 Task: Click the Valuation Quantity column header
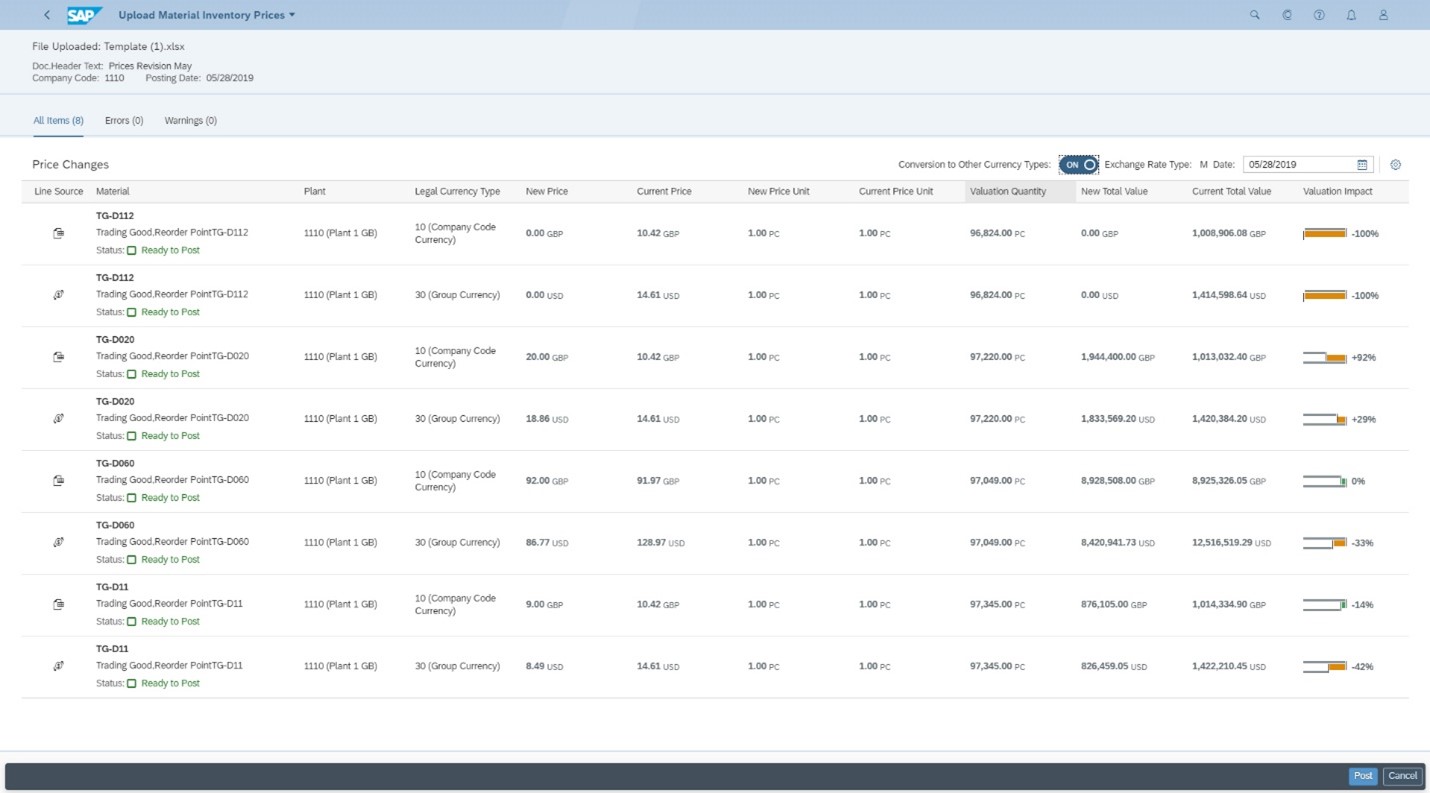point(1007,191)
